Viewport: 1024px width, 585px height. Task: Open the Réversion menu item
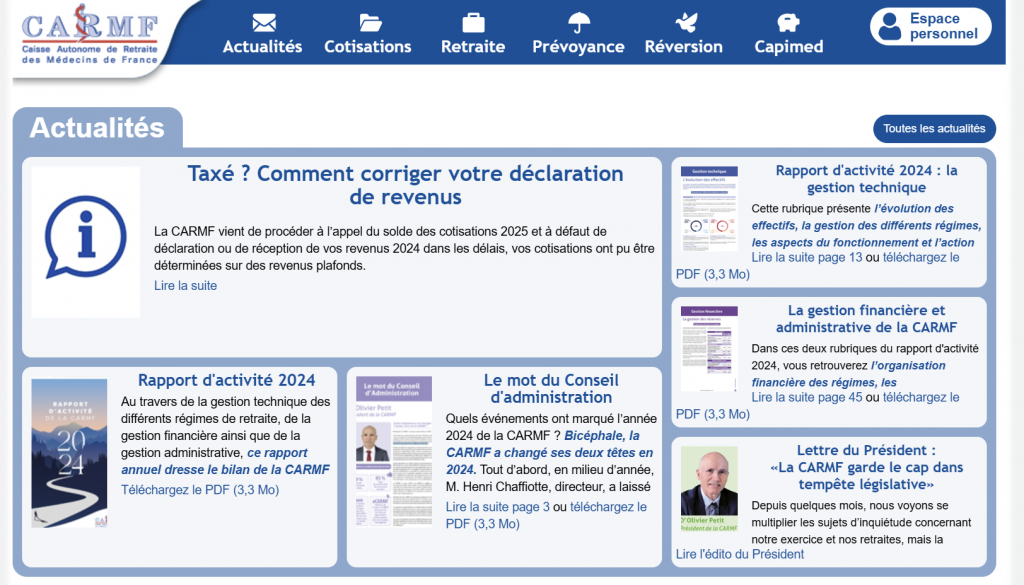click(x=684, y=46)
